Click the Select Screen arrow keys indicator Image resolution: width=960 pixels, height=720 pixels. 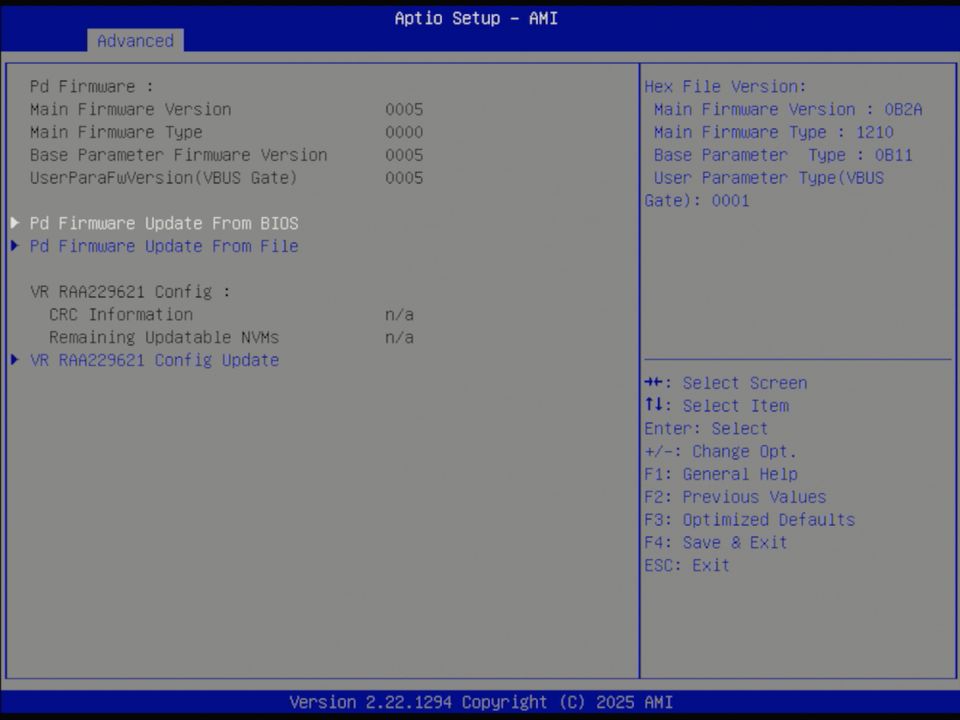tap(656, 382)
